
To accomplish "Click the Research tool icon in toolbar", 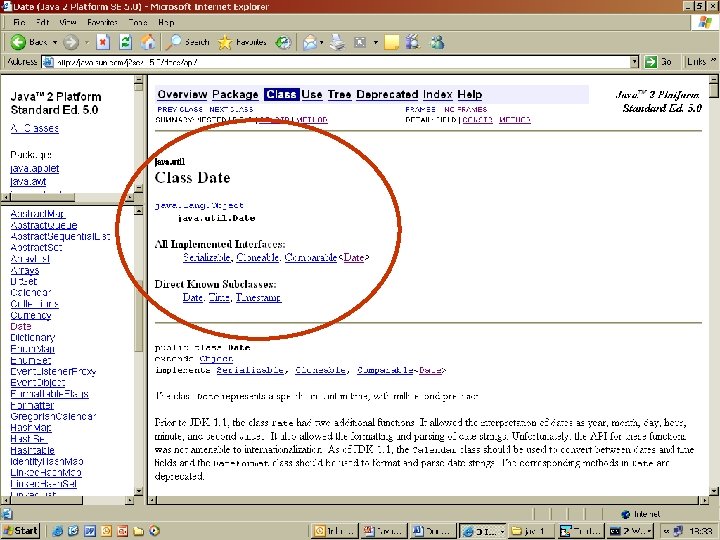I will coord(413,42).
